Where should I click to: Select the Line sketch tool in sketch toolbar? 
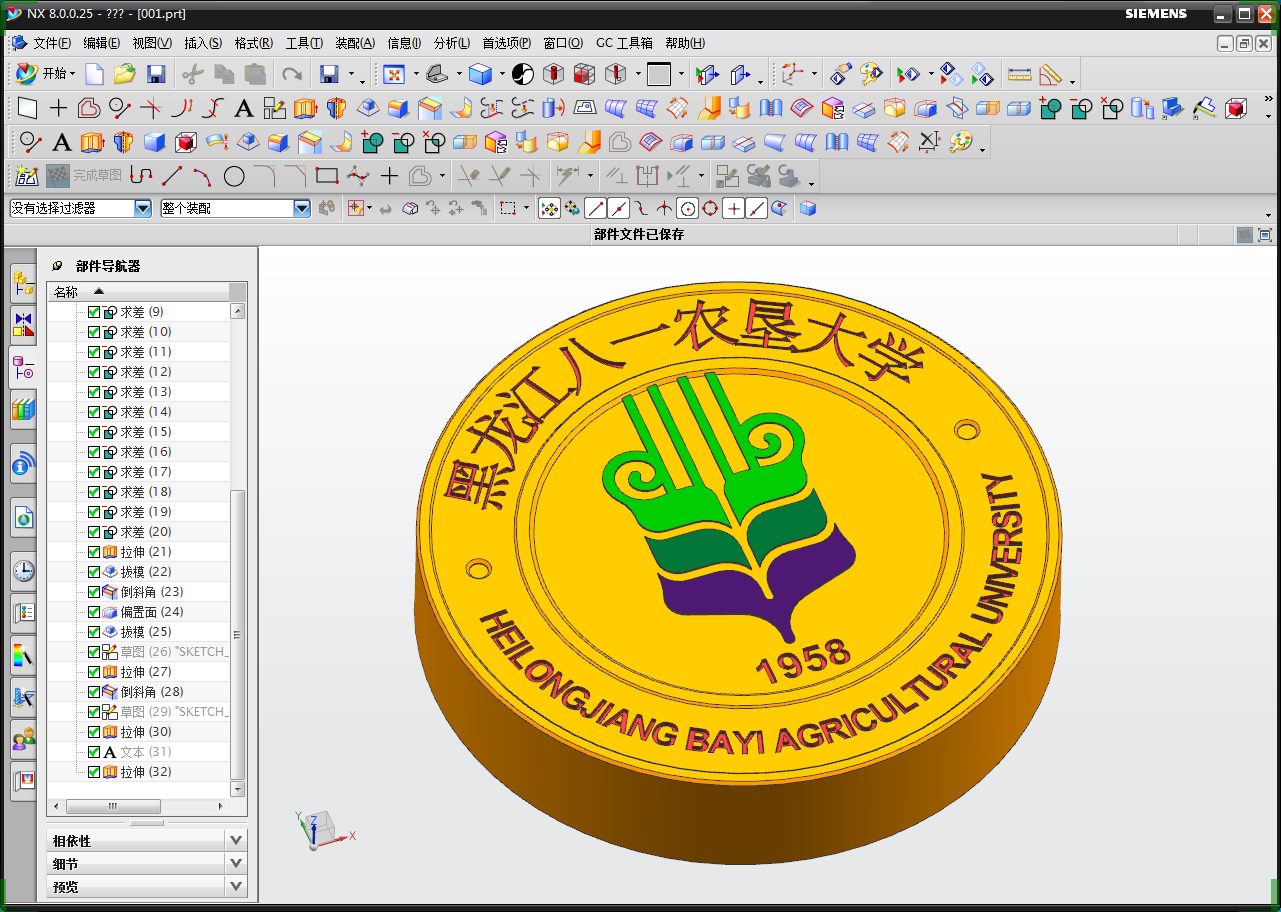(172, 177)
